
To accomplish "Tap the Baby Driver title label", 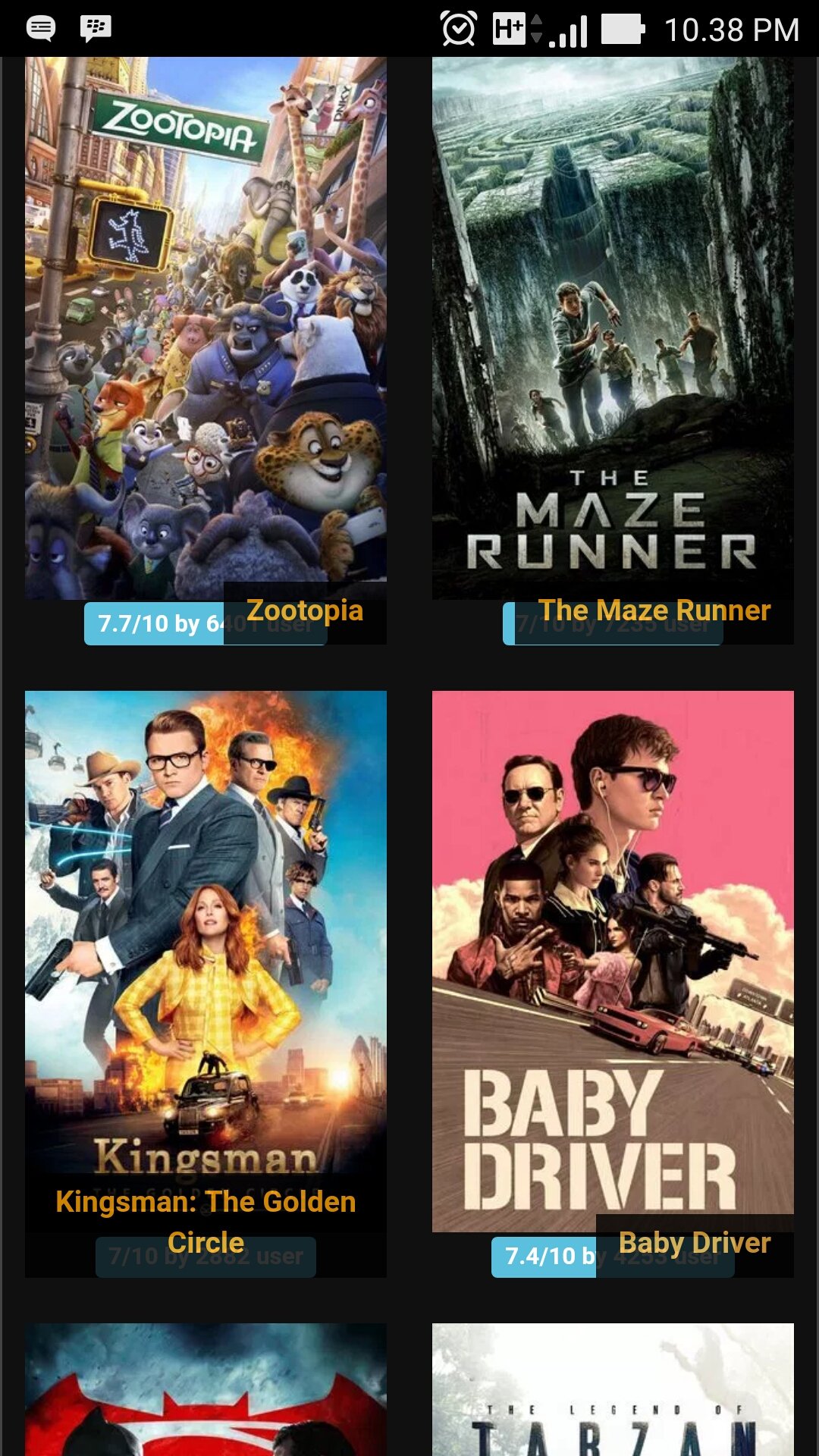I will tap(695, 1244).
